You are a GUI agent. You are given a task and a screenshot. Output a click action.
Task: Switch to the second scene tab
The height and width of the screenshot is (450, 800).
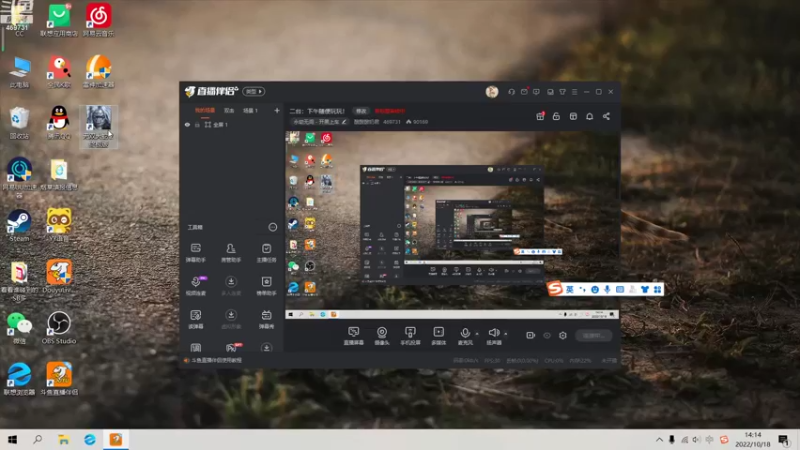[229, 111]
